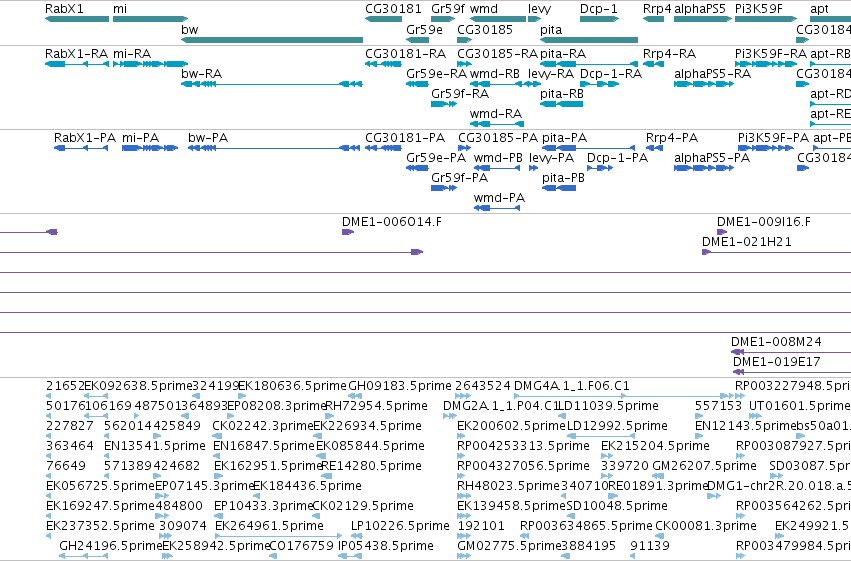Select the mi-RA transcript label

[132, 54]
